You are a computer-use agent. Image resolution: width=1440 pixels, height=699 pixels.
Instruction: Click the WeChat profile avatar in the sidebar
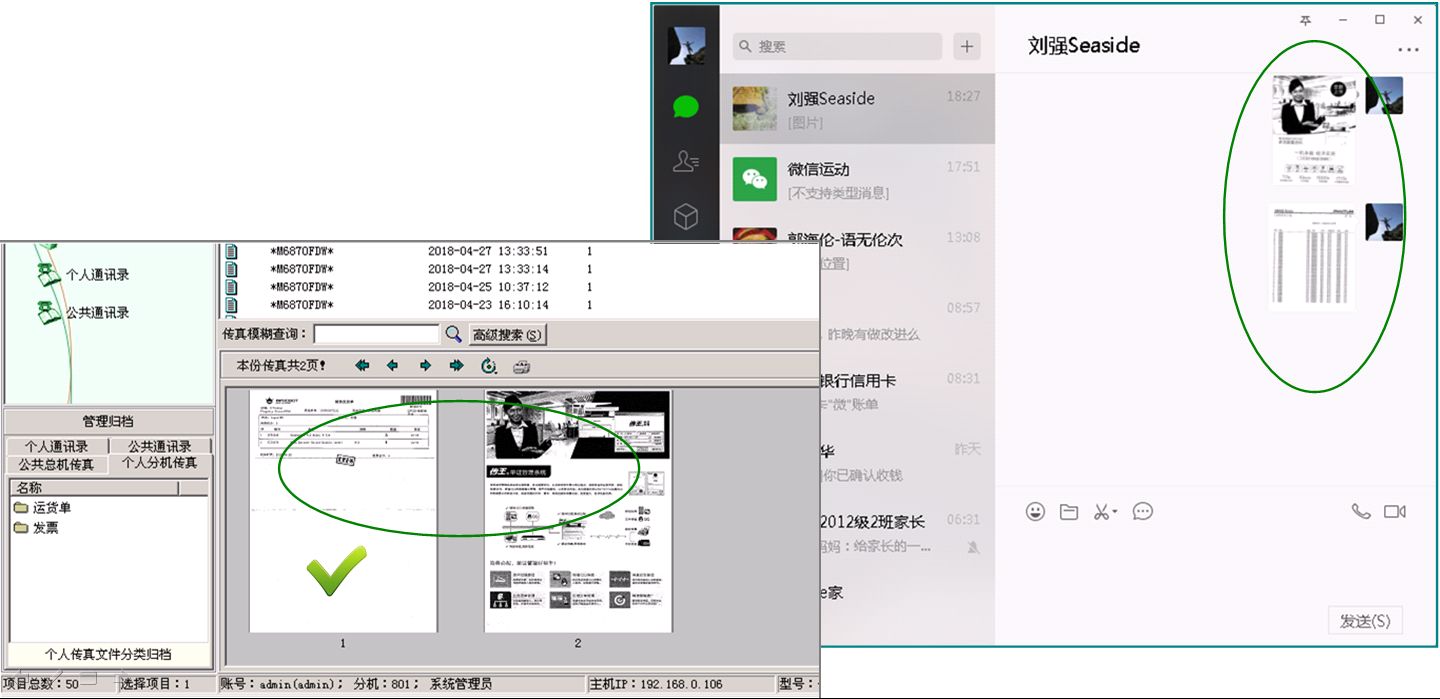[686, 46]
